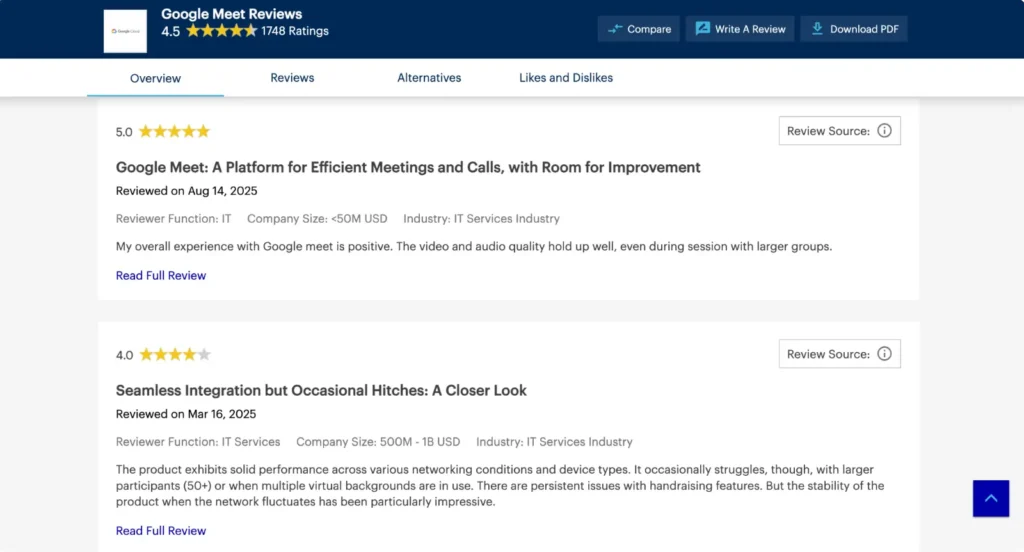Image resolution: width=1024 pixels, height=552 pixels.
Task: Click review text 'The product exhibits solid performance'
Action: 500,485
